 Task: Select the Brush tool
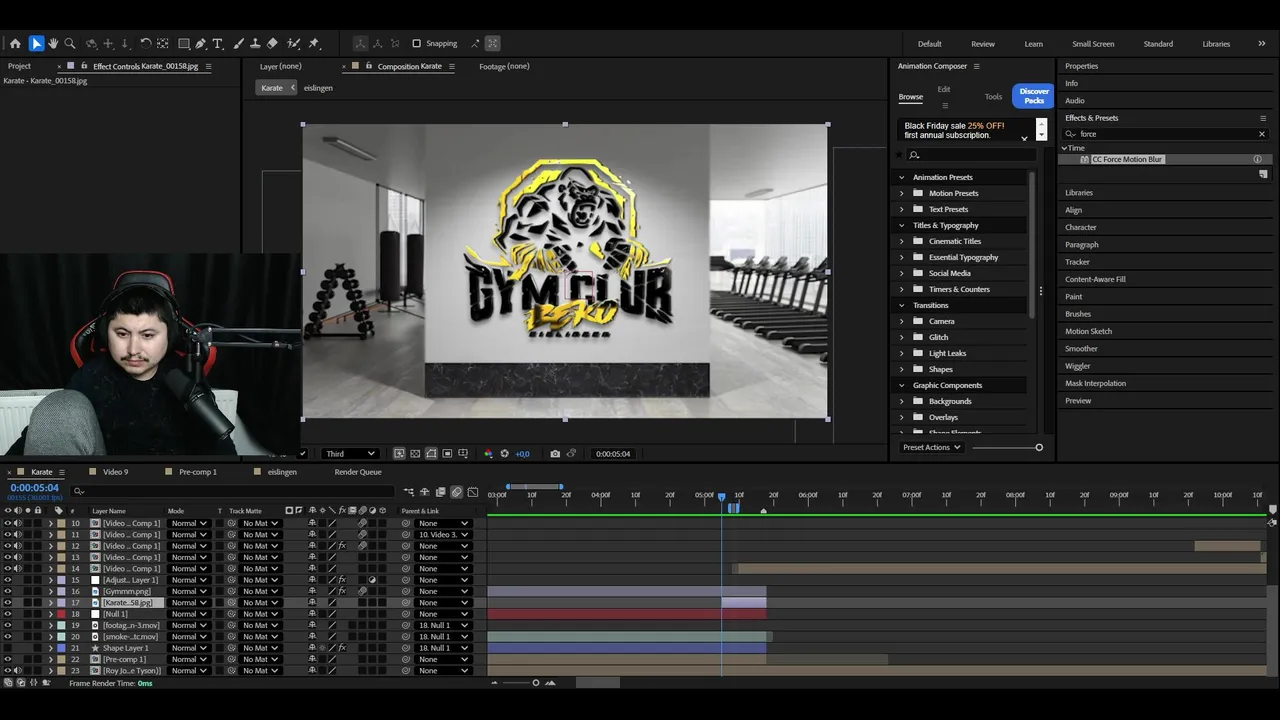(238, 43)
